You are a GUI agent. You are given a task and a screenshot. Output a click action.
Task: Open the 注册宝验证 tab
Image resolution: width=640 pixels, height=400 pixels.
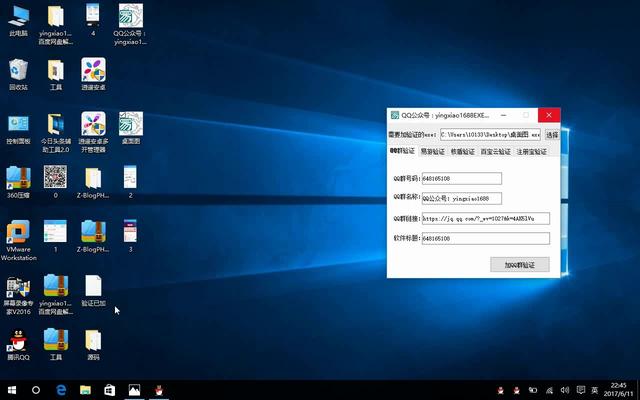[x=531, y=152]
